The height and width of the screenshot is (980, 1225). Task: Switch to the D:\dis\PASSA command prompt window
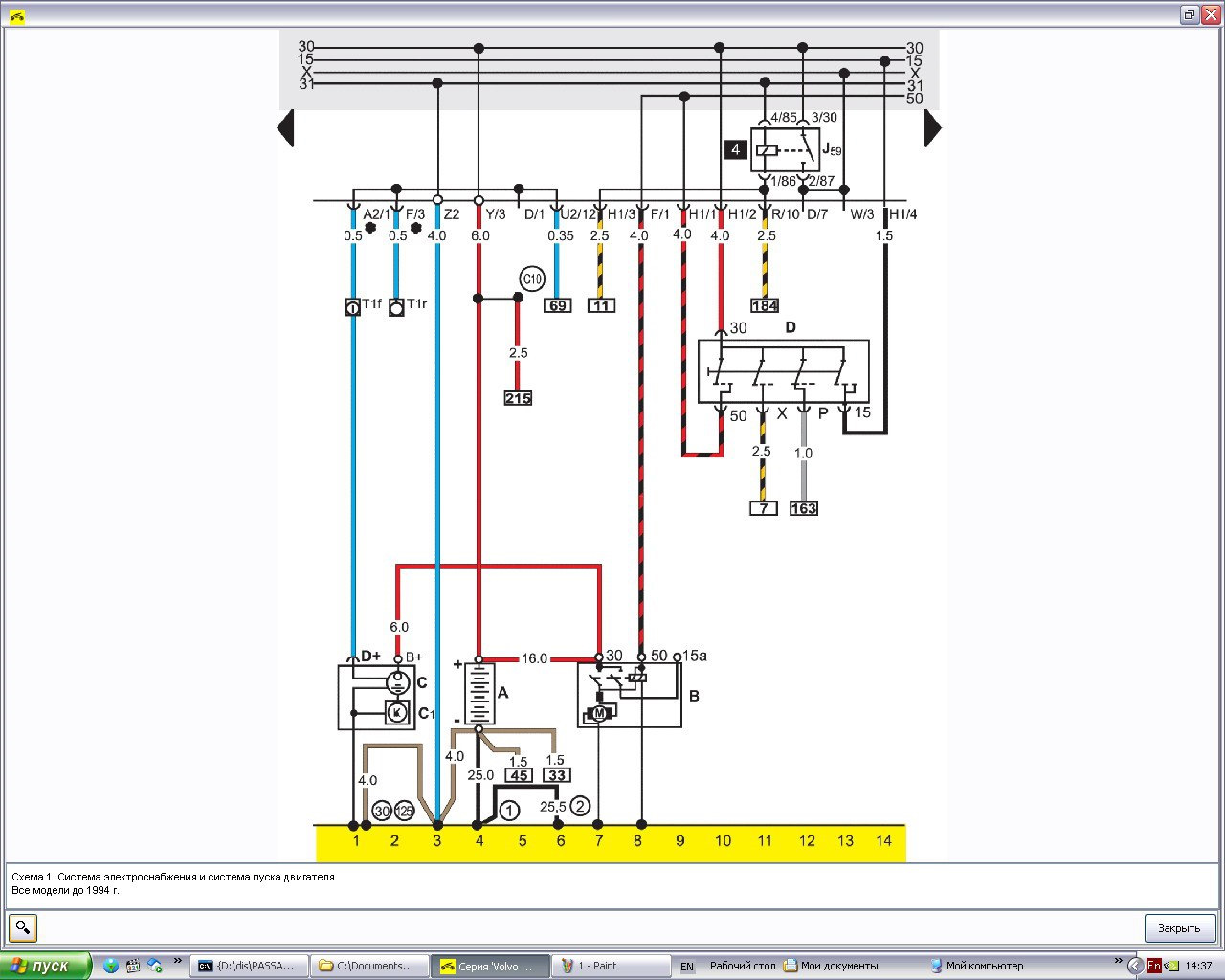[x=250, y=966]
